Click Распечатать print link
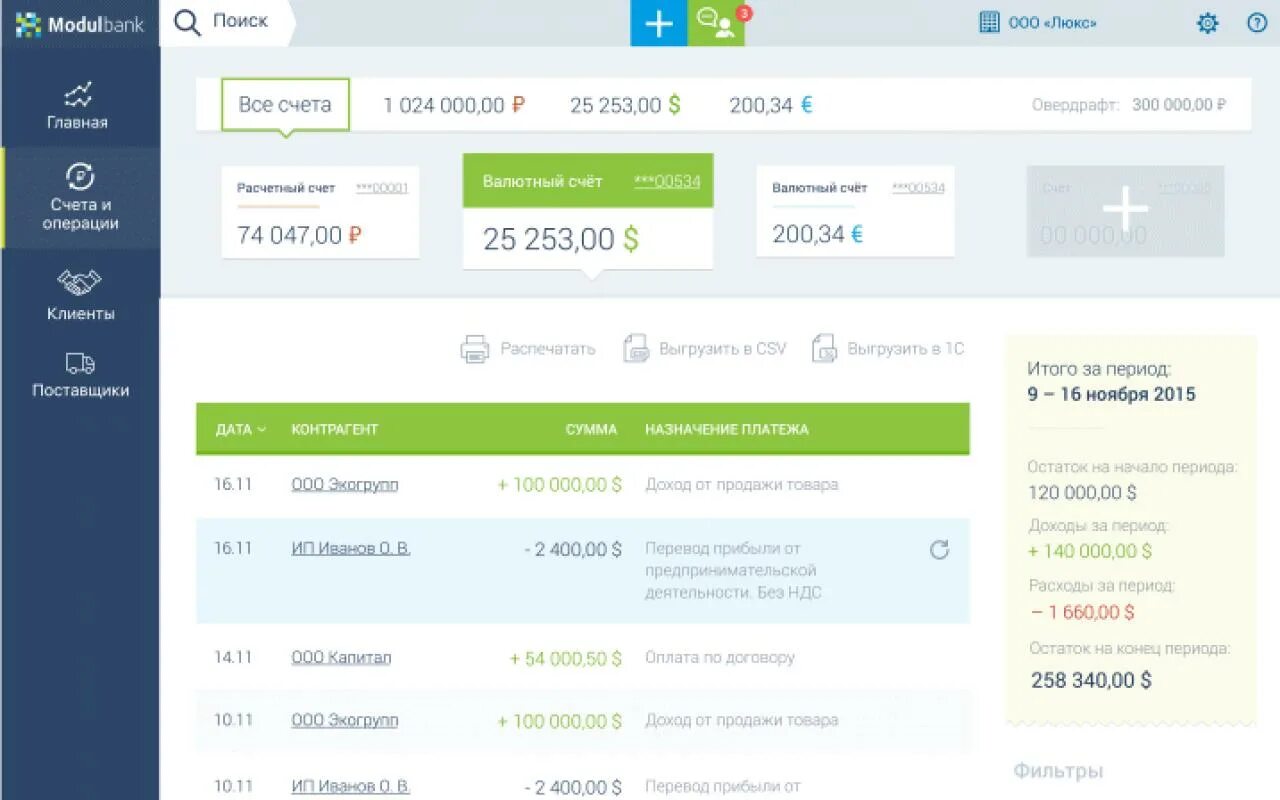The height and width of the screenshot is (800, 1280). point(548,349)
